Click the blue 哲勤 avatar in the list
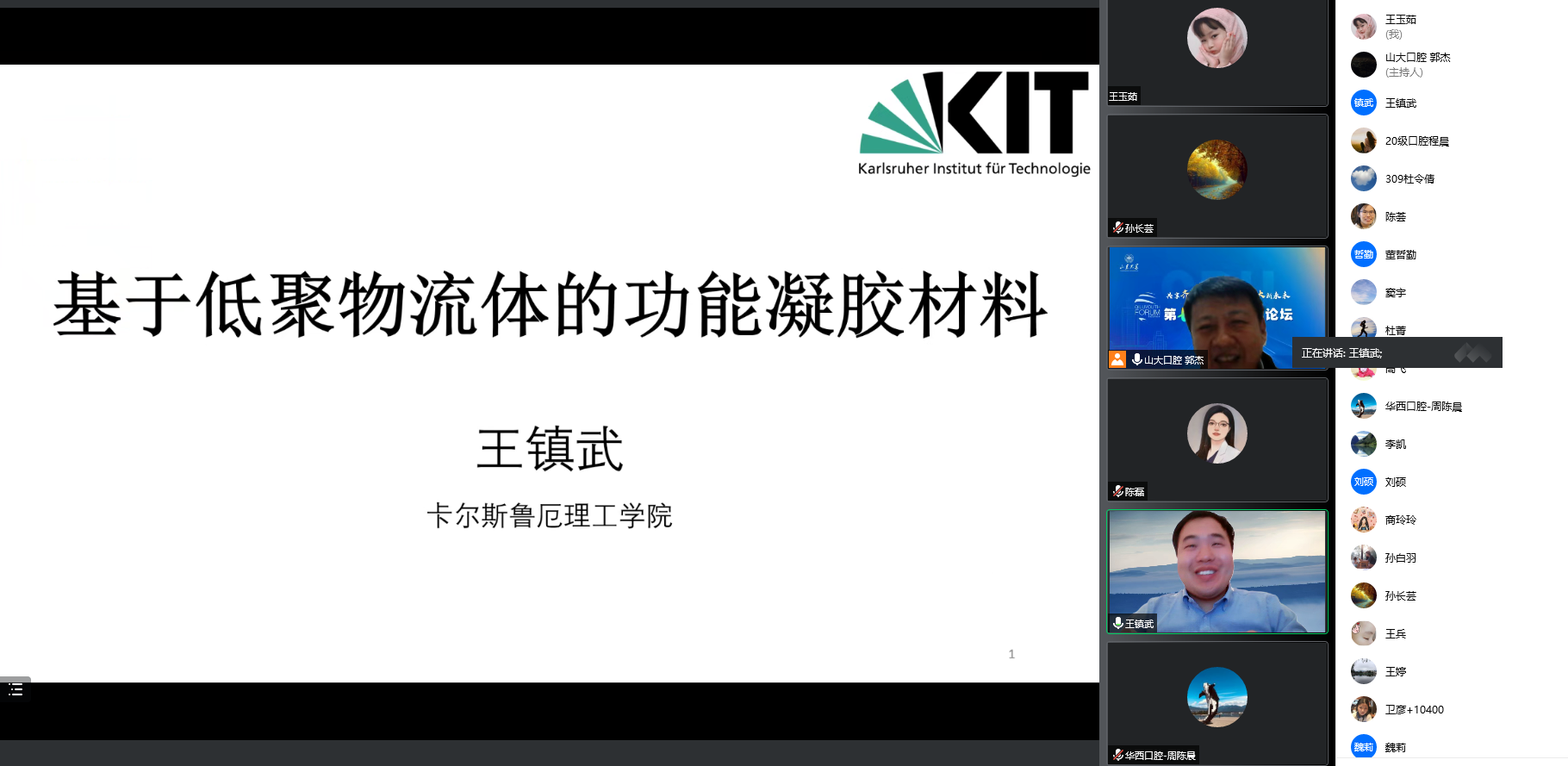 click(1363, 254)
